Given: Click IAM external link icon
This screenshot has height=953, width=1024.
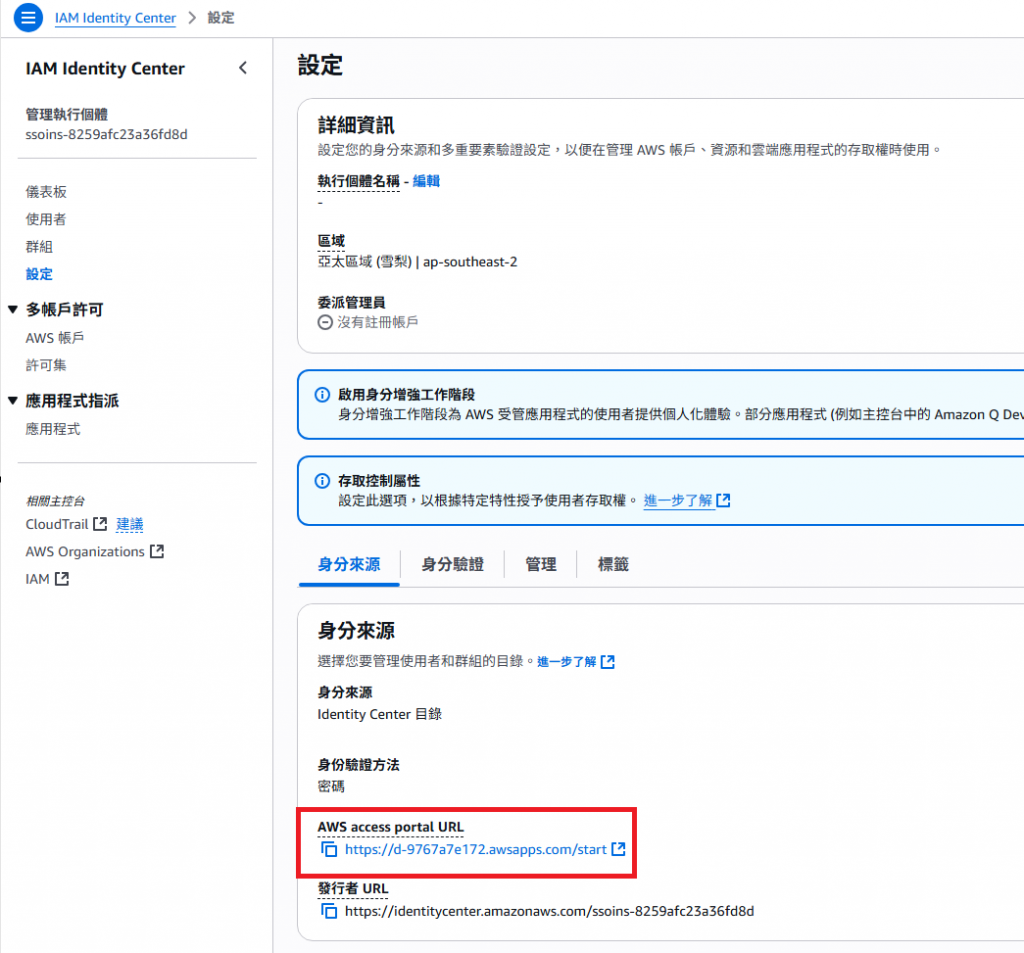Looking at the screenshot, I should (62, 579).
